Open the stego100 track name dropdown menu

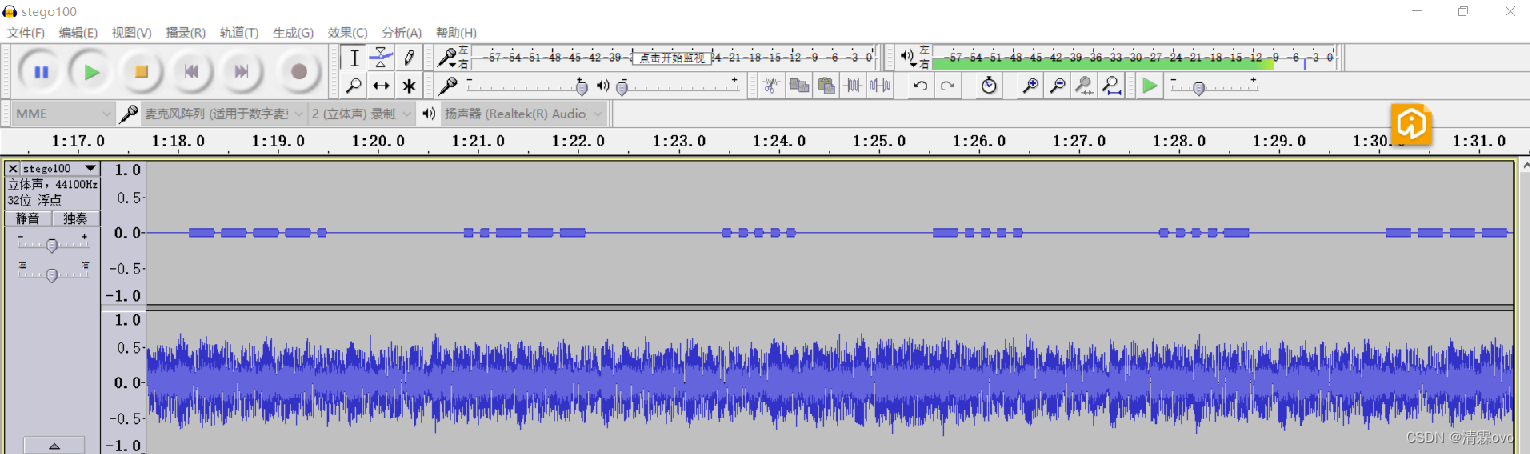pyautogui.click(x=60, y=169)
